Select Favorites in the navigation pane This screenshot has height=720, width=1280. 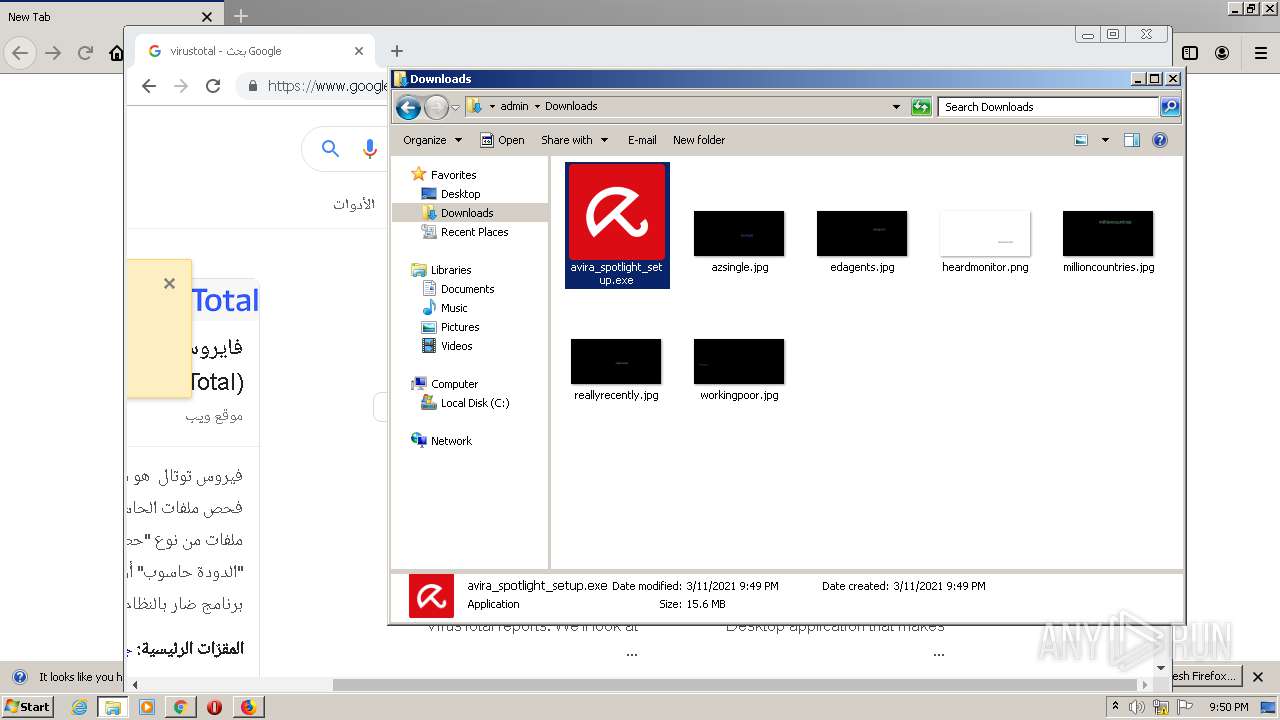(453, 175)
